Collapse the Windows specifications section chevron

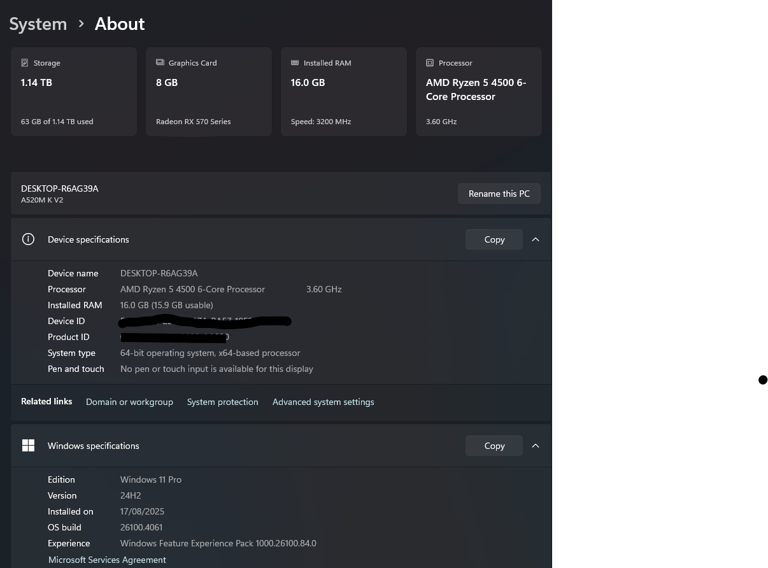535,446
